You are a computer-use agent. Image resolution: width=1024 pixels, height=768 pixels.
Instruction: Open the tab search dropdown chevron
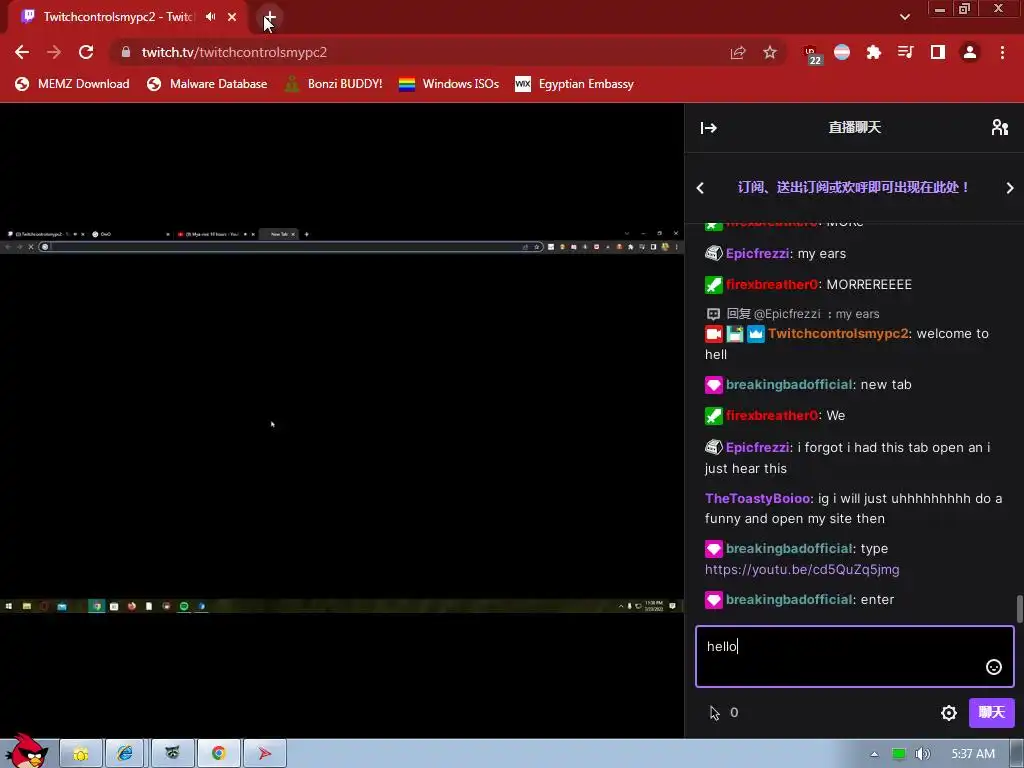tap(904, 17)
